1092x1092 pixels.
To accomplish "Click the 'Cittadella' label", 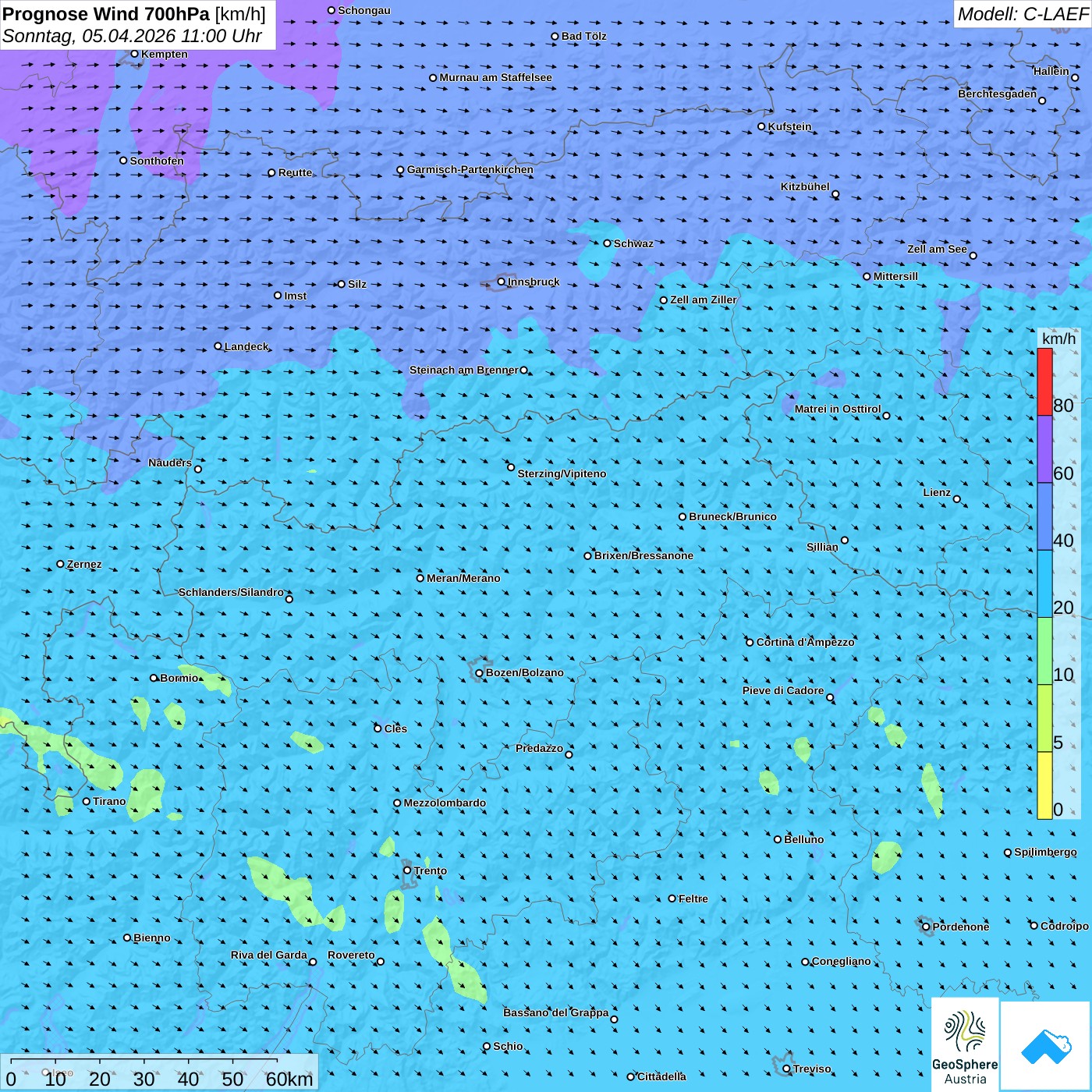I will pos(661,1076).
